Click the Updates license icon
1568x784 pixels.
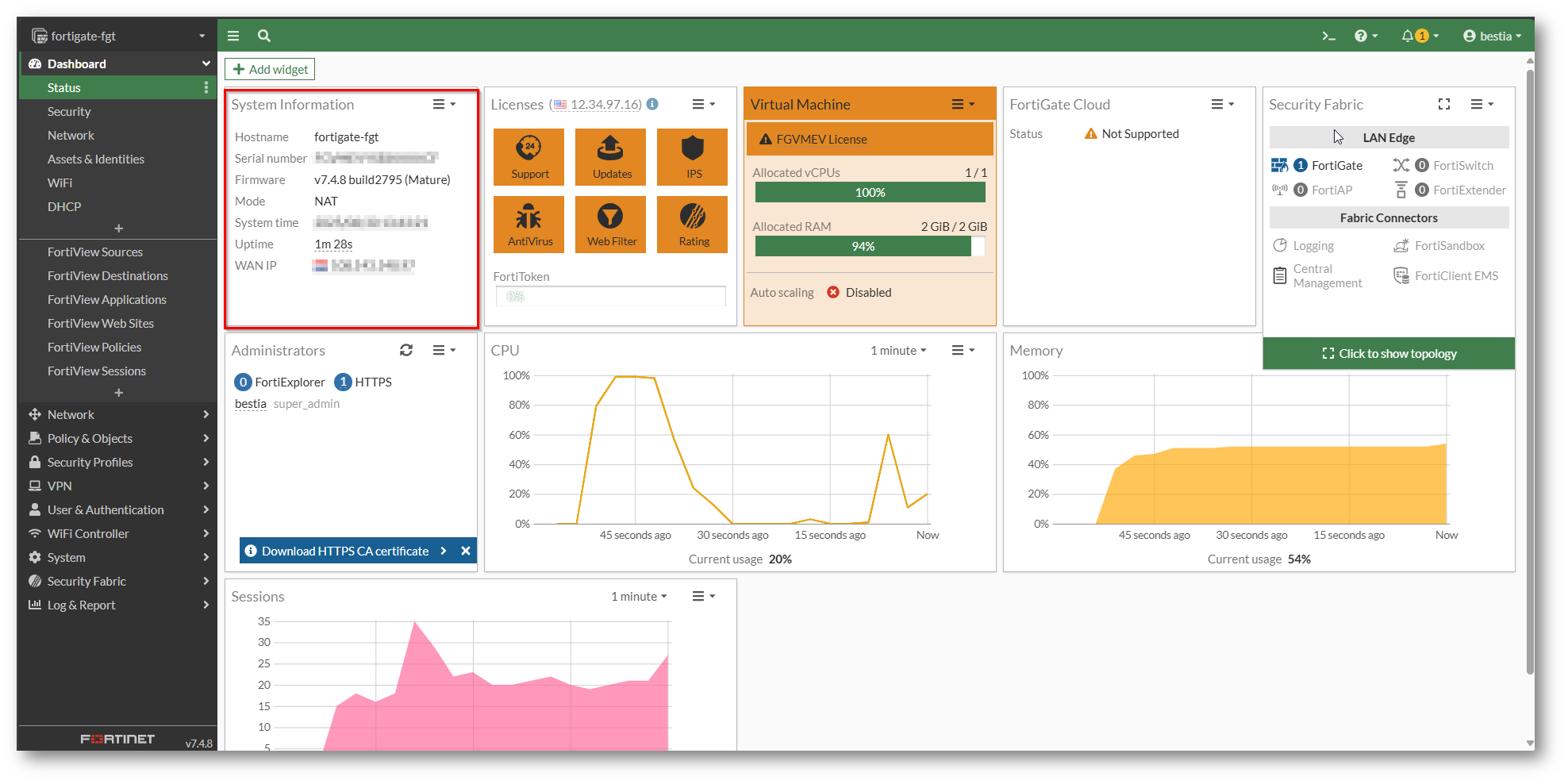[x=611, y=157]
